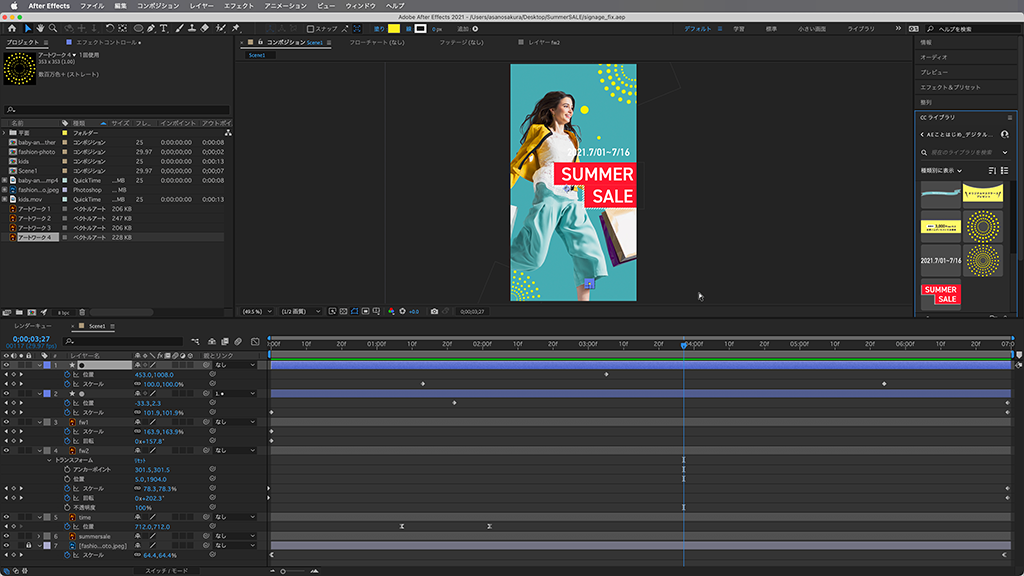
Task: Click the trash icon in Project panel
Action: click(x=82, y=312)
